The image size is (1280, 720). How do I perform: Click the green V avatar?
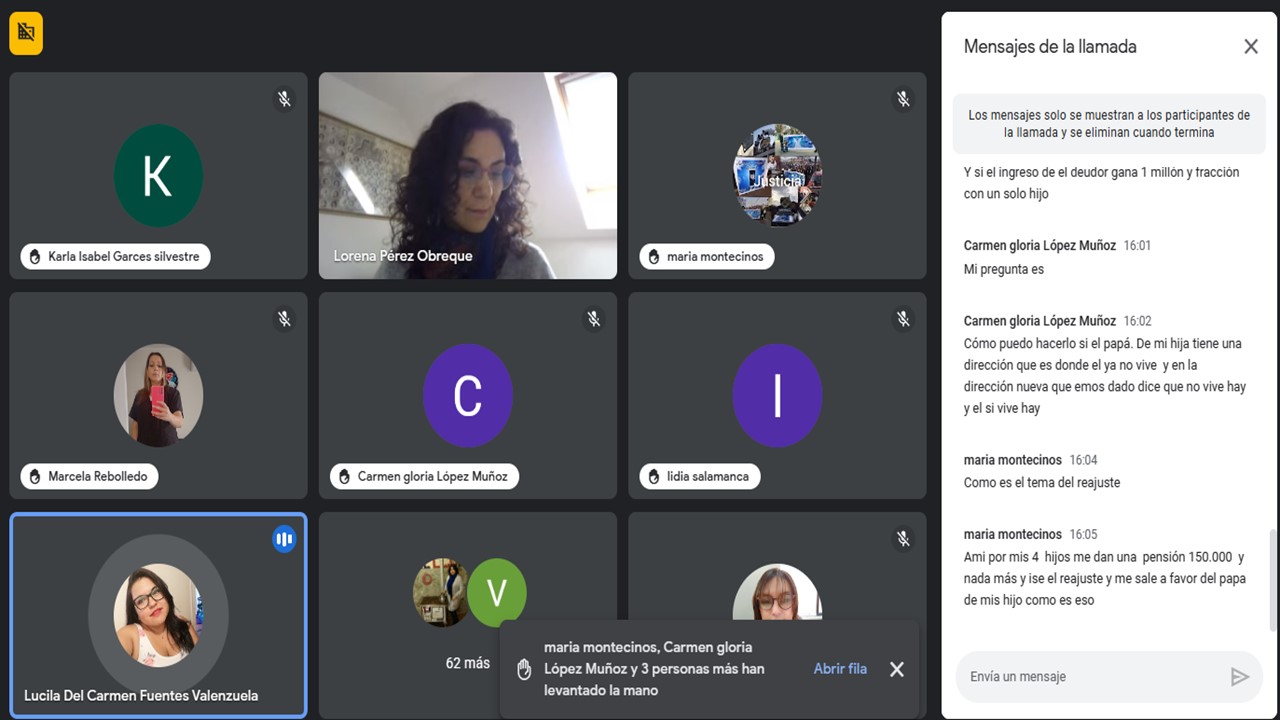click(497, 592)
